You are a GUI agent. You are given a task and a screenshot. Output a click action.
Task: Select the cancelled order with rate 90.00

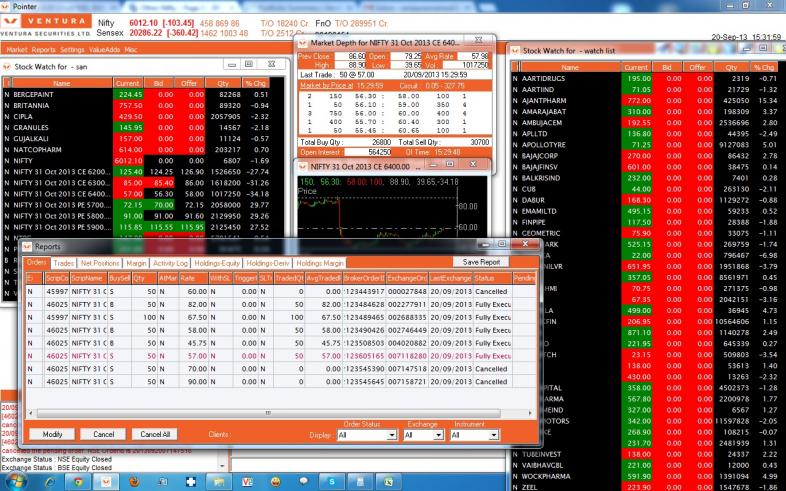pyautogui.click(x=281, y=382)
